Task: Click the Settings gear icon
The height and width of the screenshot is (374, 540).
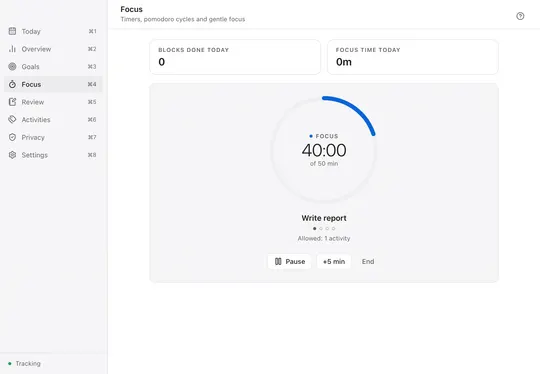Action: click(12, 155)
